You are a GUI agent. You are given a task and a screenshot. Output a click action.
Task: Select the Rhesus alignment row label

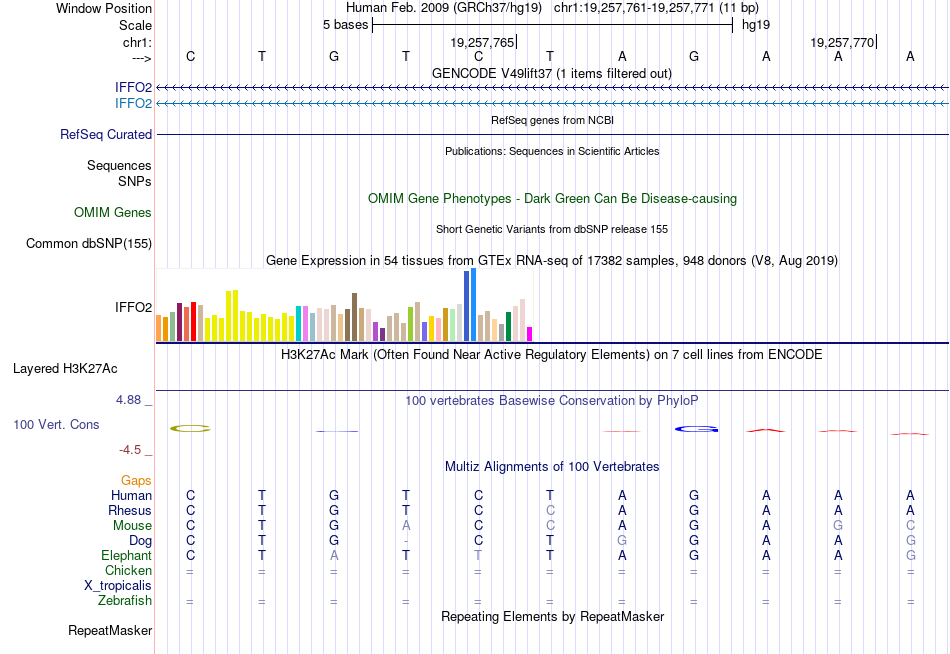click(x=130, y=511)
